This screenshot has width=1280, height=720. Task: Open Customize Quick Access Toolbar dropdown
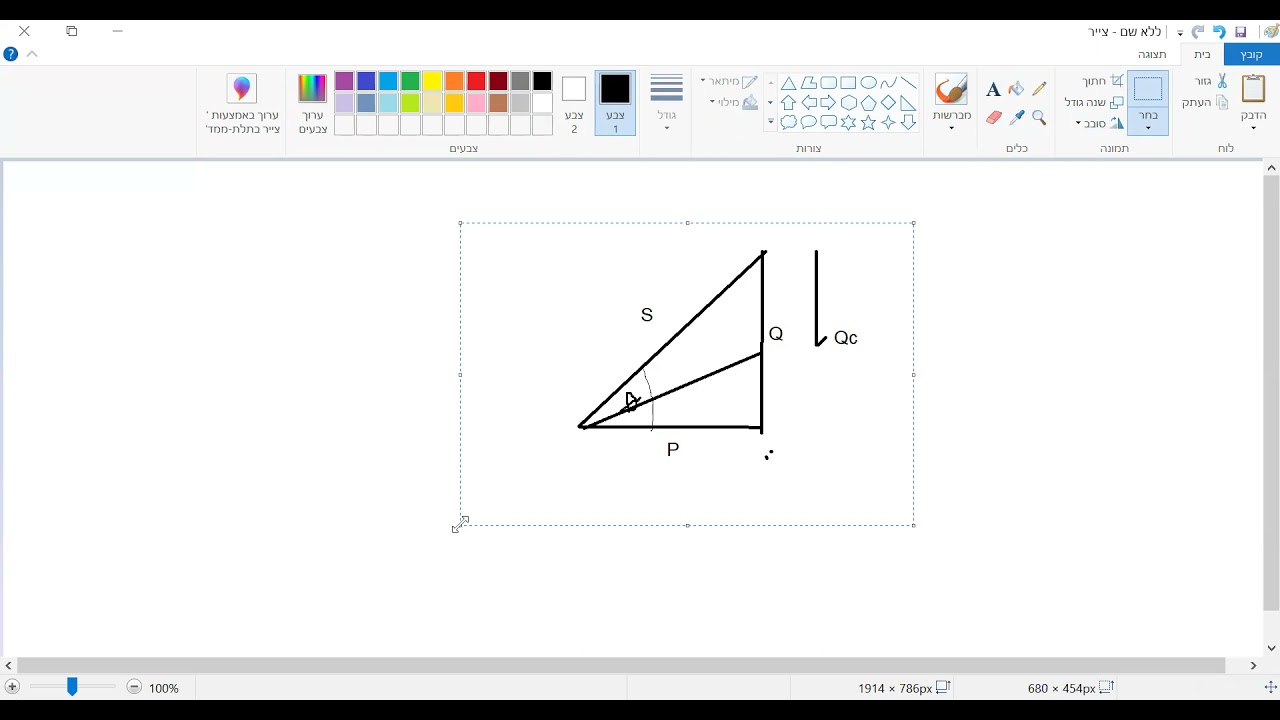pos(1180,33)
